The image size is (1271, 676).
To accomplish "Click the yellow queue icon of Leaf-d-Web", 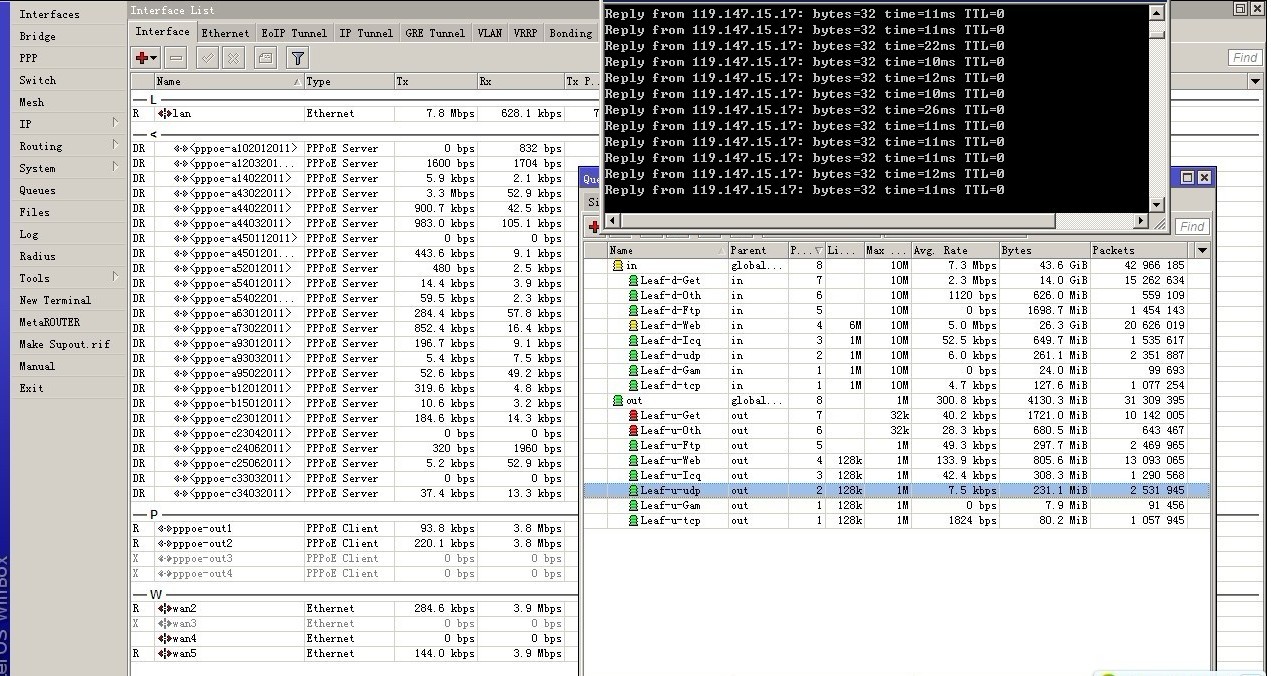I will pos(633,326).
